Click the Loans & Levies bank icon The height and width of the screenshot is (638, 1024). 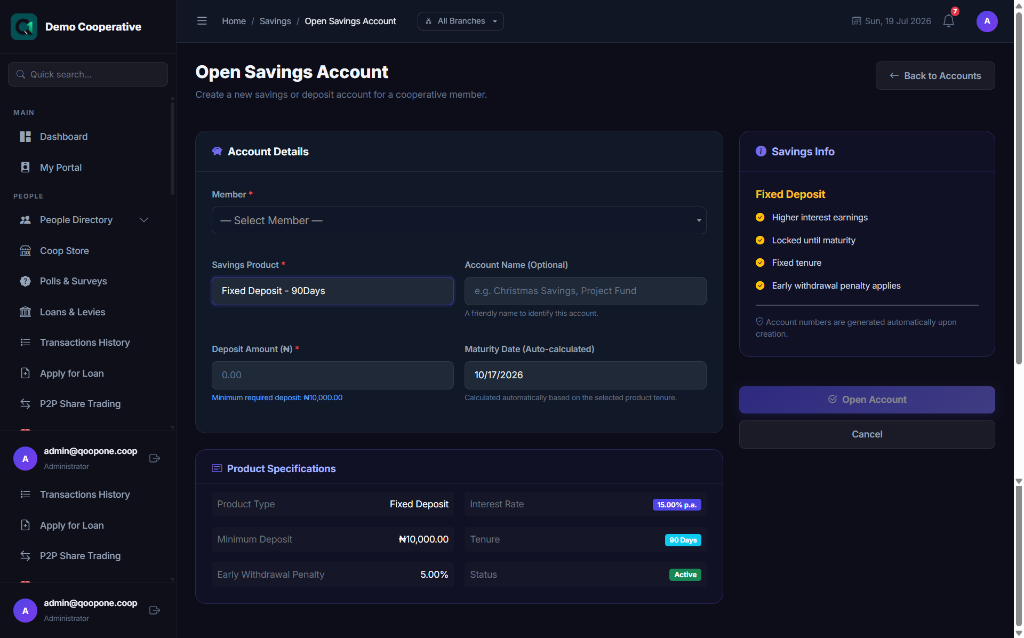point(25,311)
